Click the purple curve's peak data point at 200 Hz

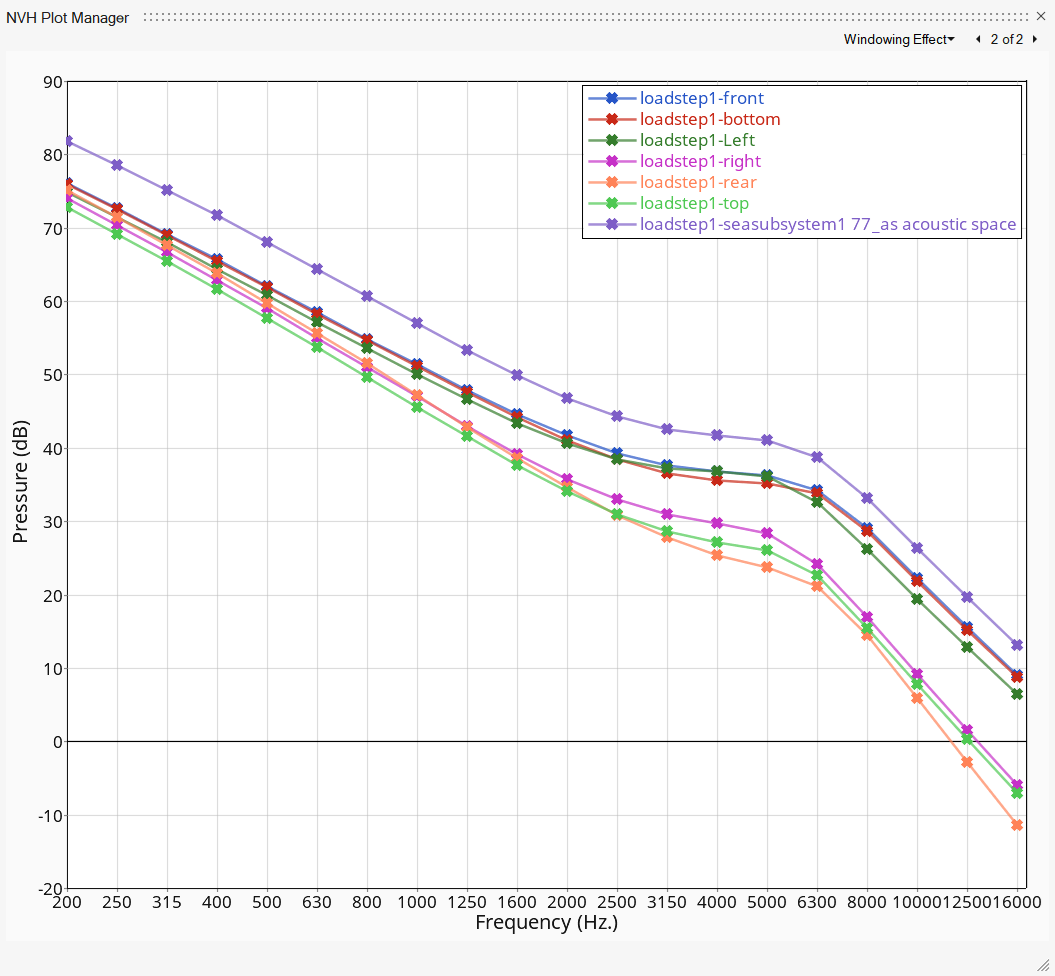(69, 140)
